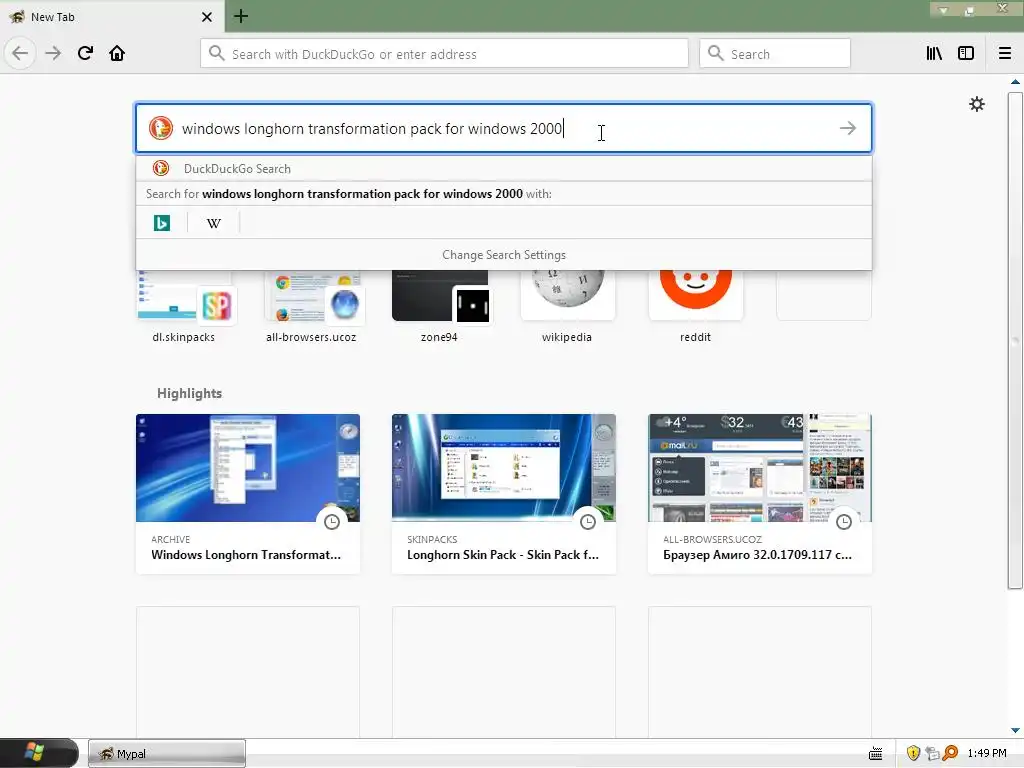Open reddit top site tile
1024x768 pixels.
coord(696,307)
